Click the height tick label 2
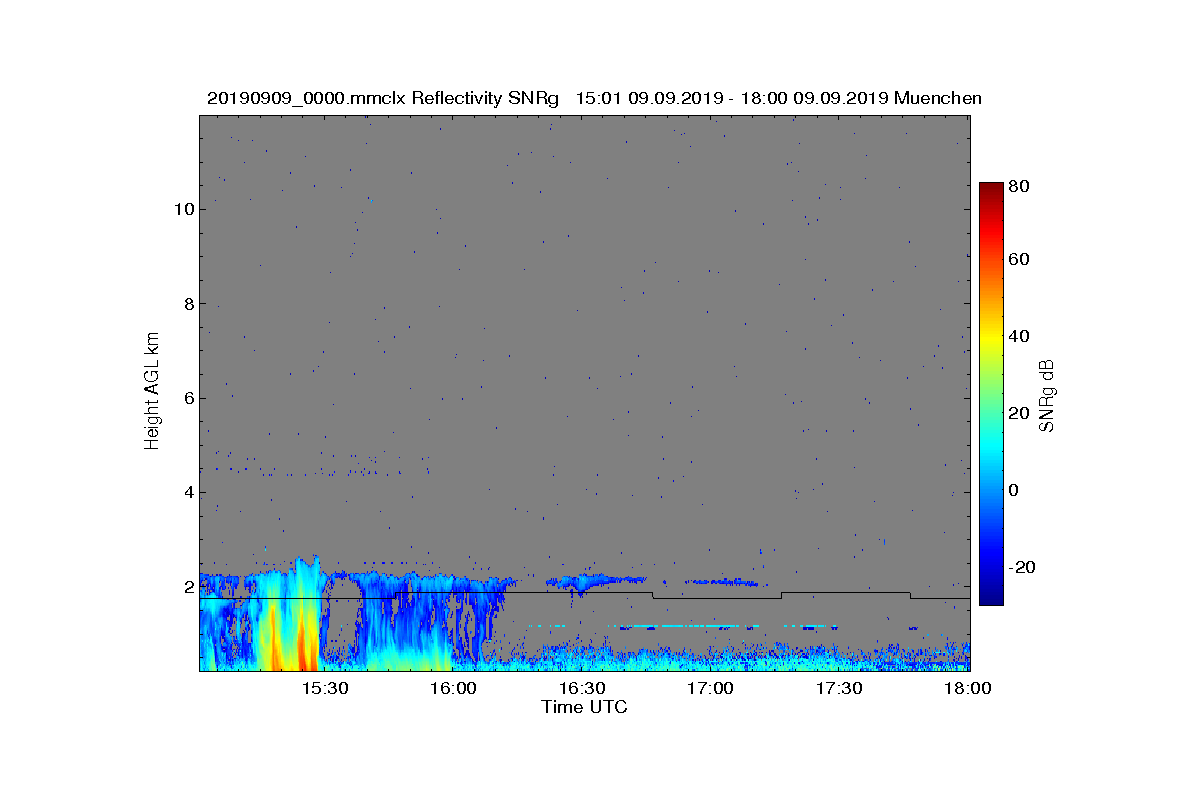 (188, 587)
